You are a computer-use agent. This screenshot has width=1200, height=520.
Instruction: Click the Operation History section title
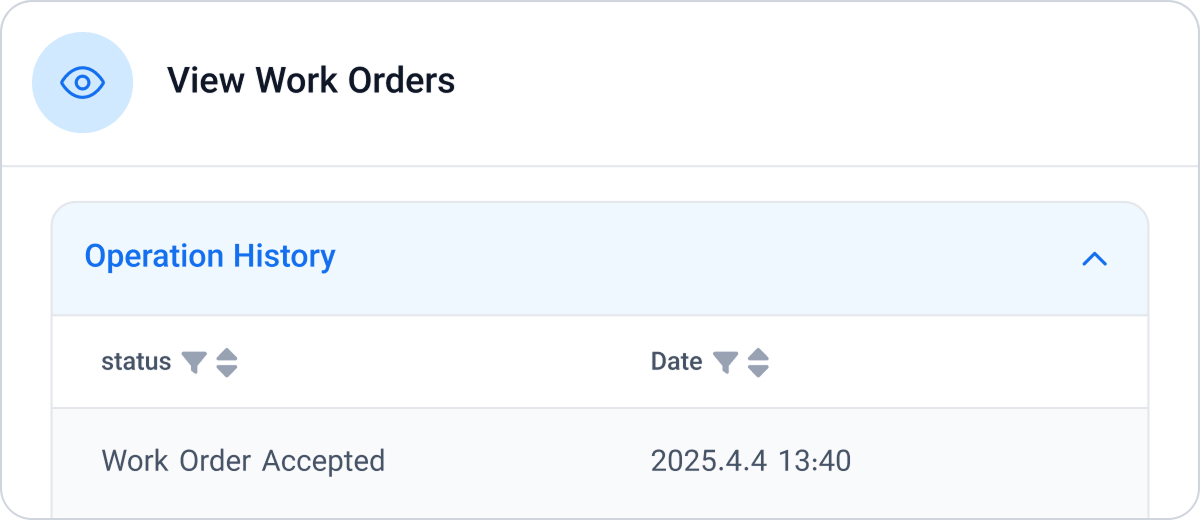(210, 257)
